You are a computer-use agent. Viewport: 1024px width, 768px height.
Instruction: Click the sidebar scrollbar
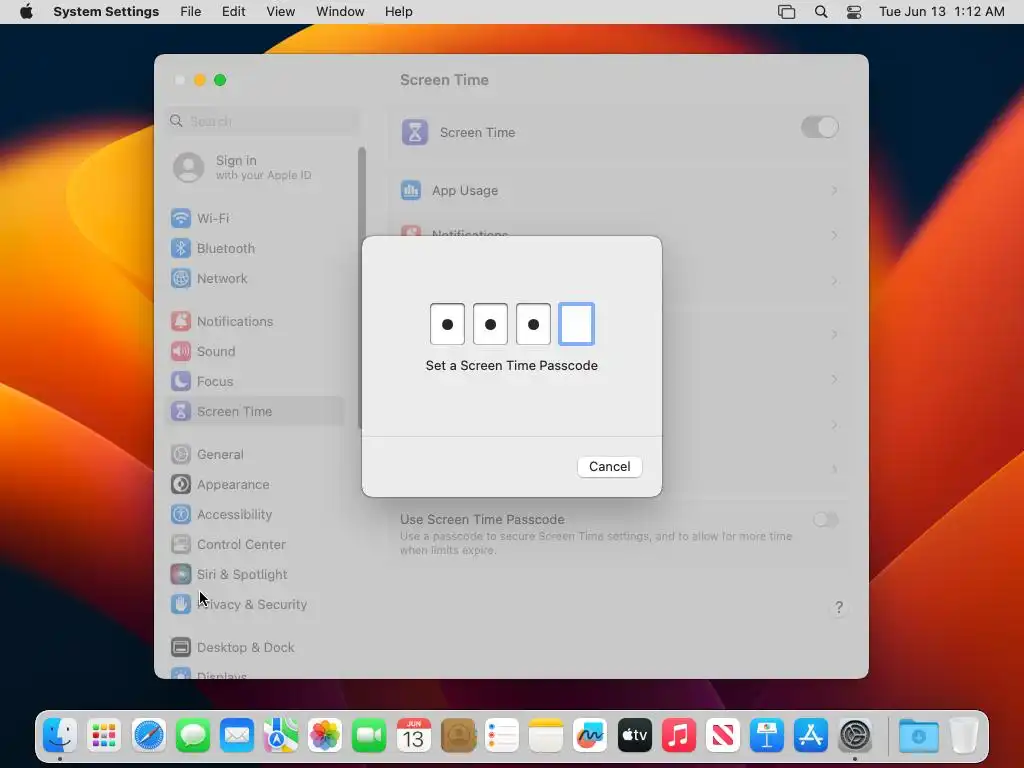click(x=361, y=287)
